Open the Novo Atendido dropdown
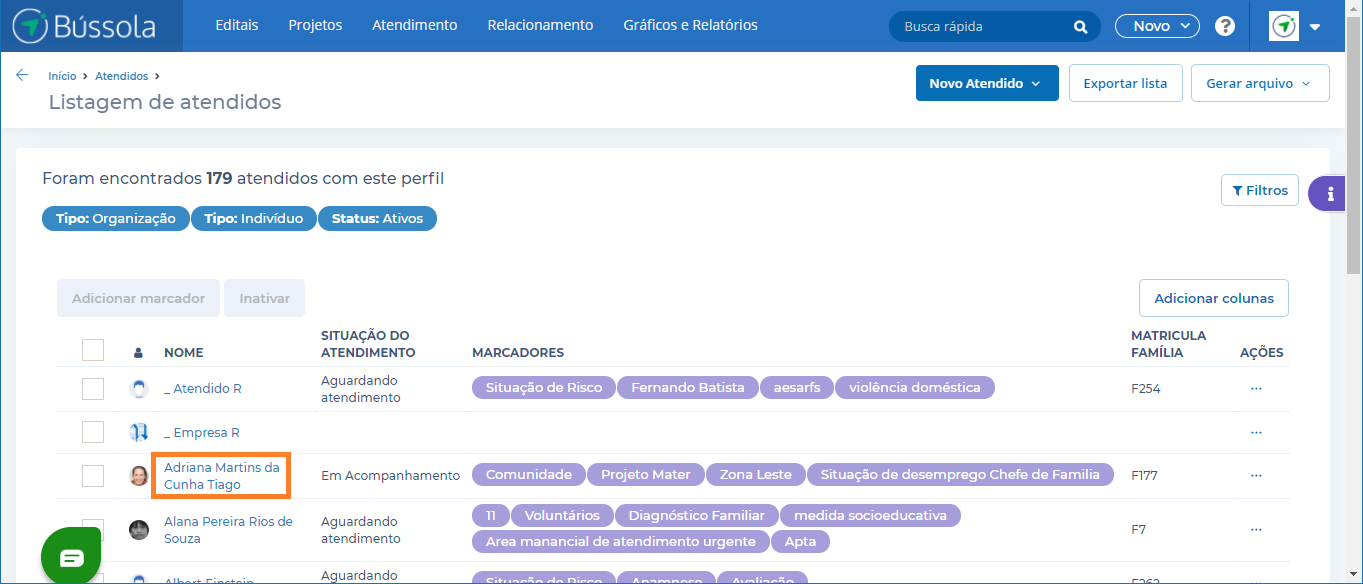This screenshot has height=584, width=1363. click(x=986, y=84)
